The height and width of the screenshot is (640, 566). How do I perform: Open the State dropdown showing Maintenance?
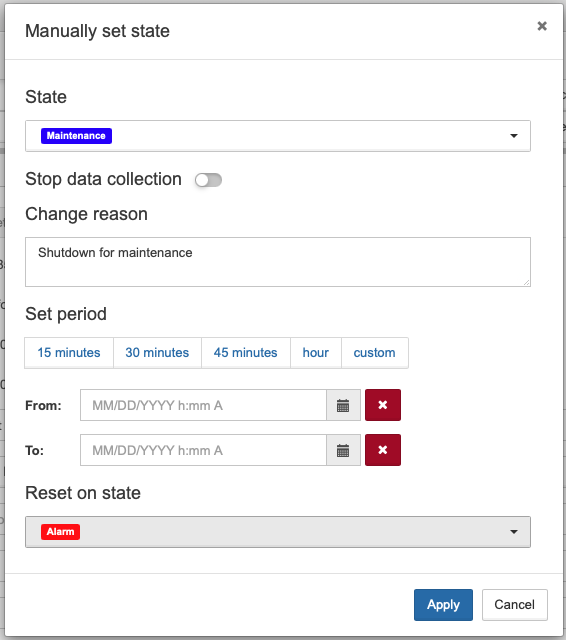pos(278,136)
